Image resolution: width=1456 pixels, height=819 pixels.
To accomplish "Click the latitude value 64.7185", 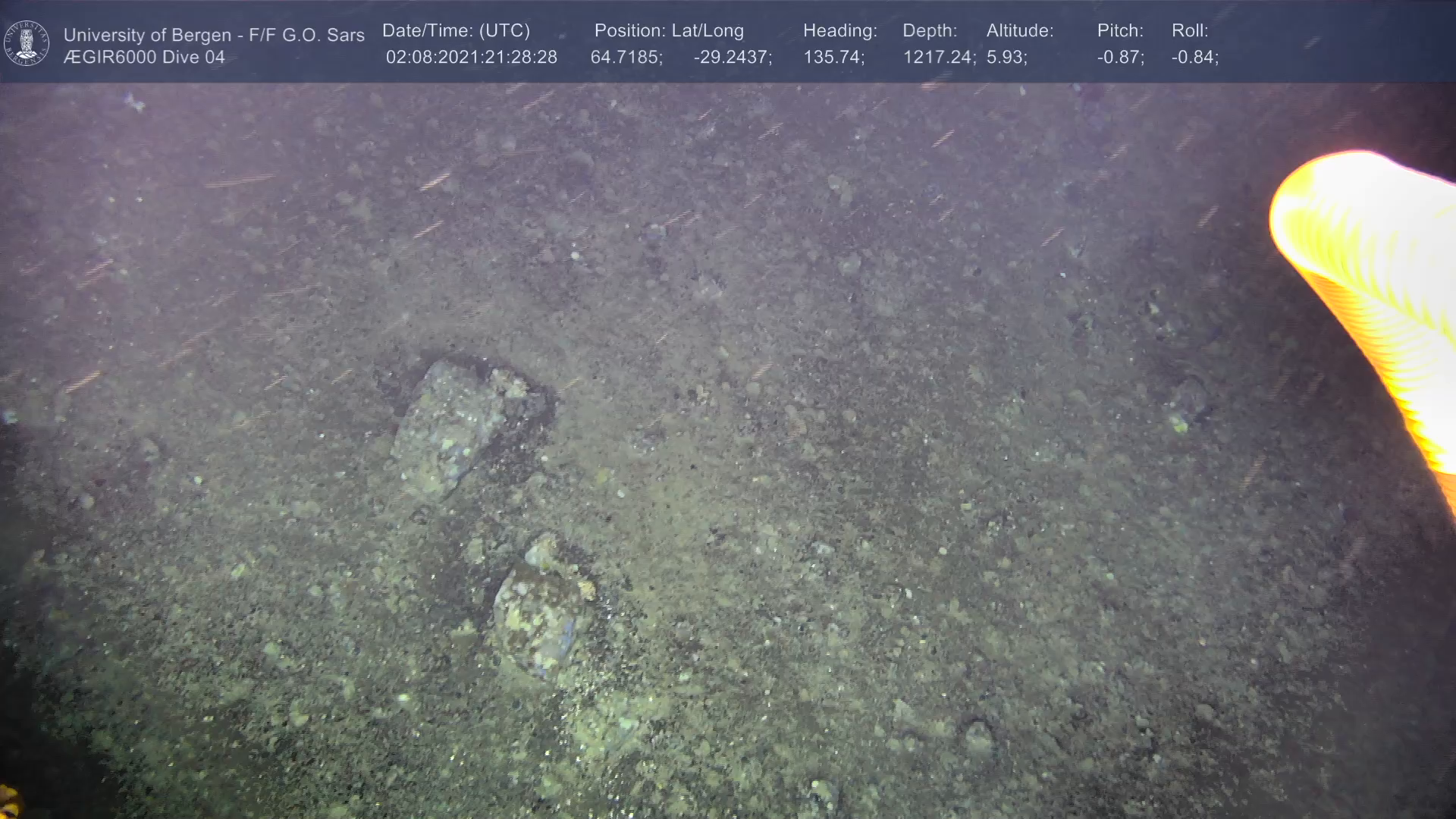I will point(626,58).
